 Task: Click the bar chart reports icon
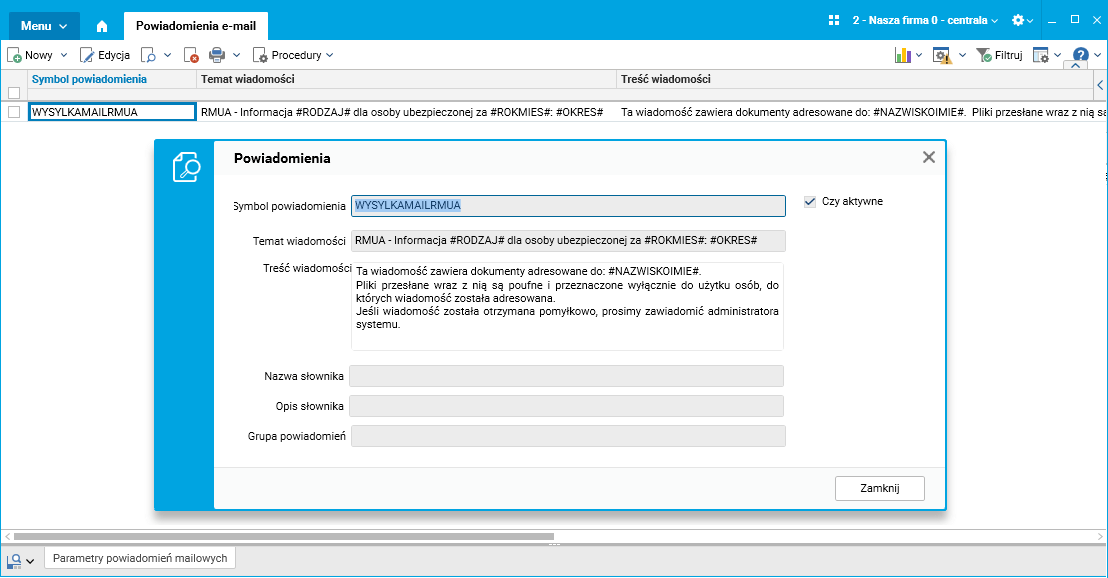point(902,55)
